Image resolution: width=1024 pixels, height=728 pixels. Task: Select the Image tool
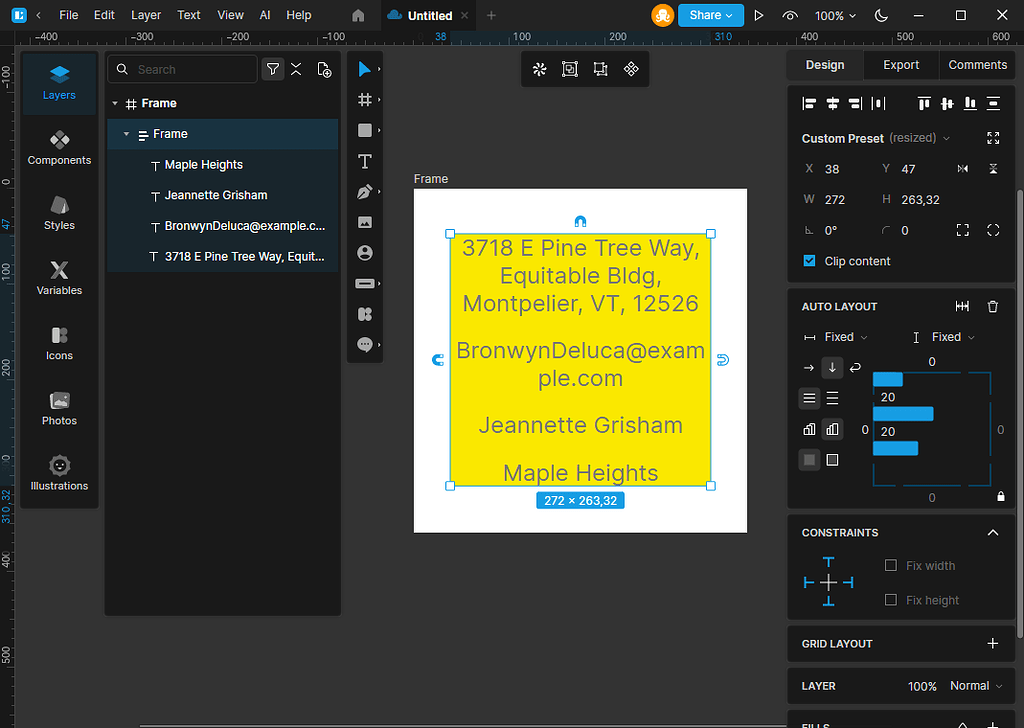pyautogui.click(x=365, y=222)
